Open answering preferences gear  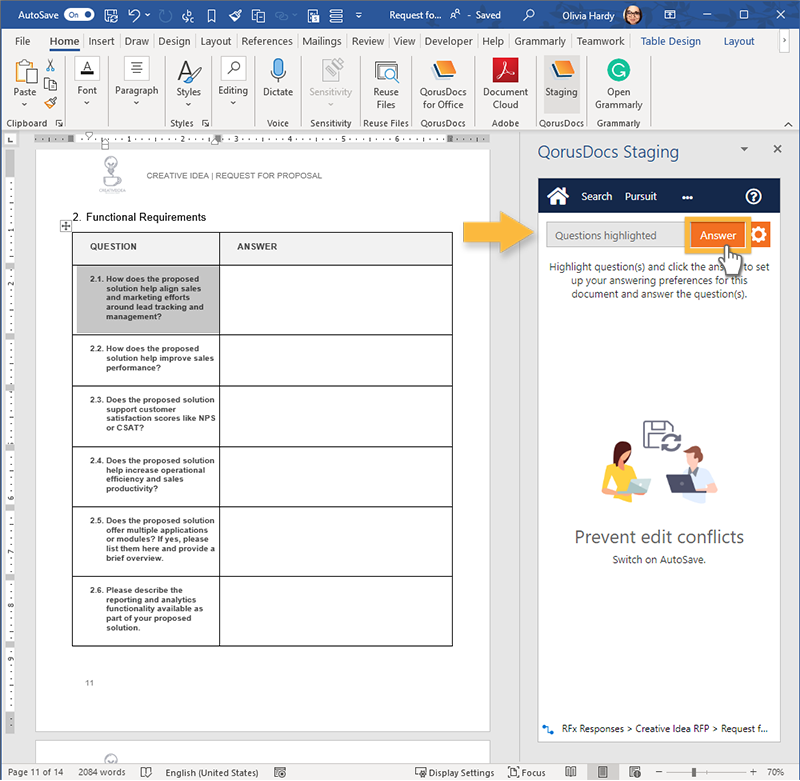click(x=759, y=235)
